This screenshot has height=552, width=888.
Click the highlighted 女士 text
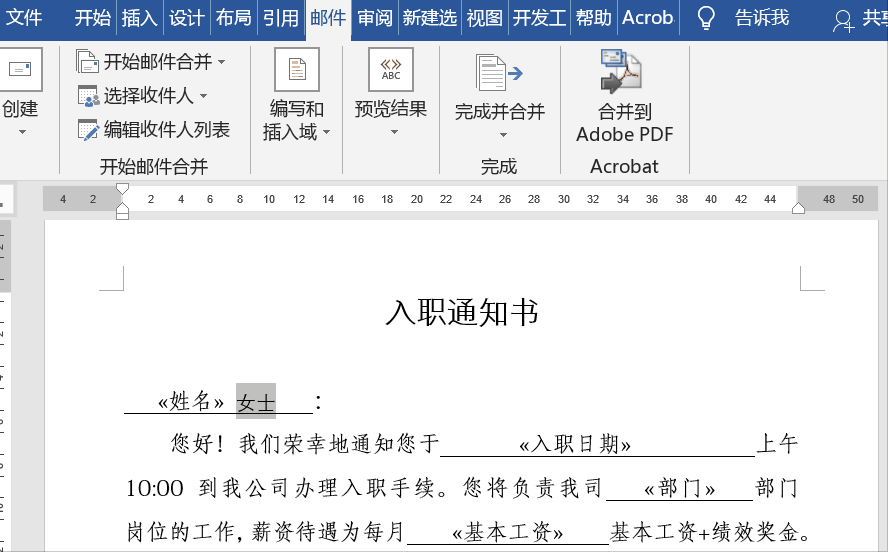256,402
